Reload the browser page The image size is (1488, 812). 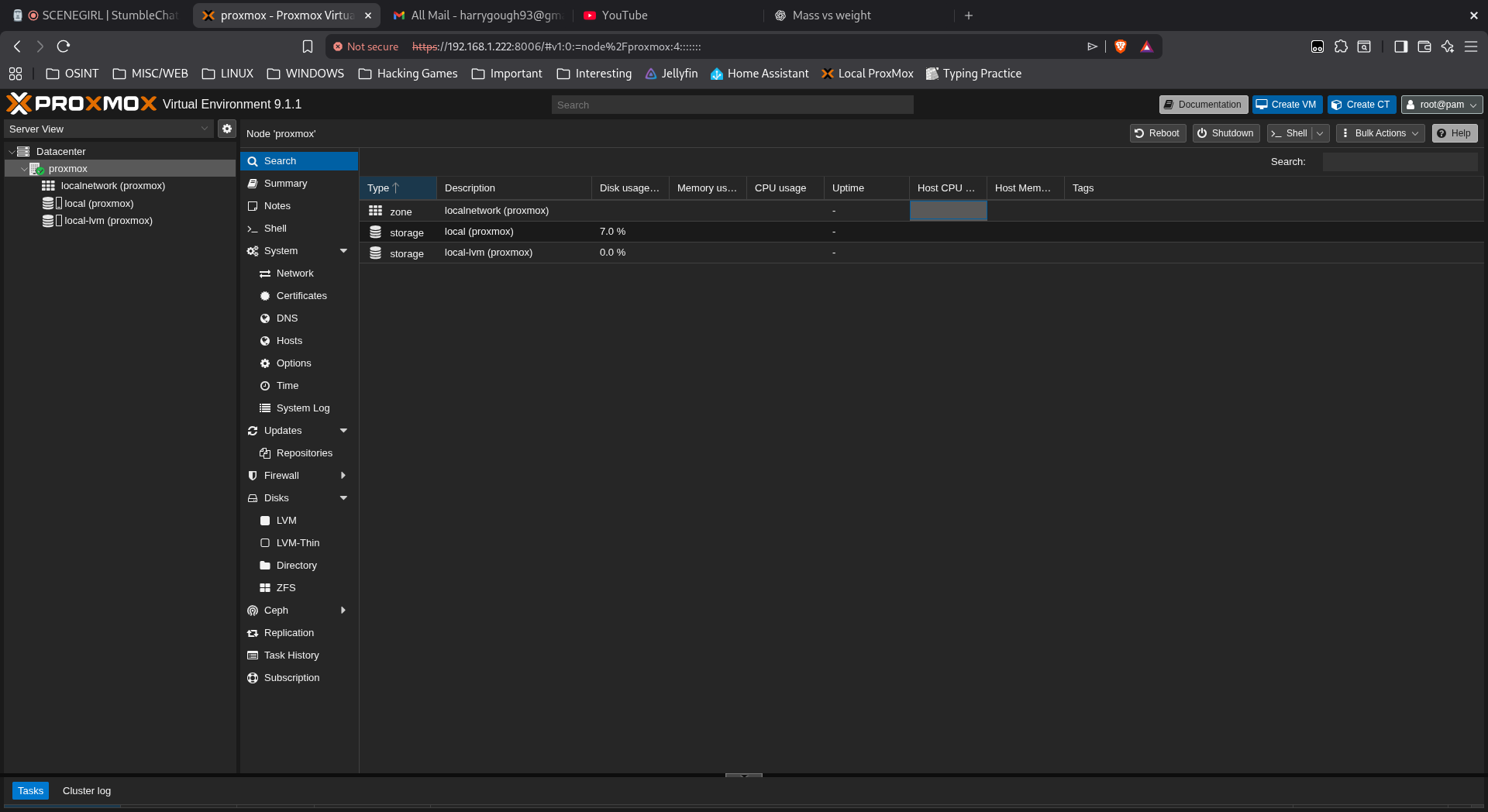64,46
